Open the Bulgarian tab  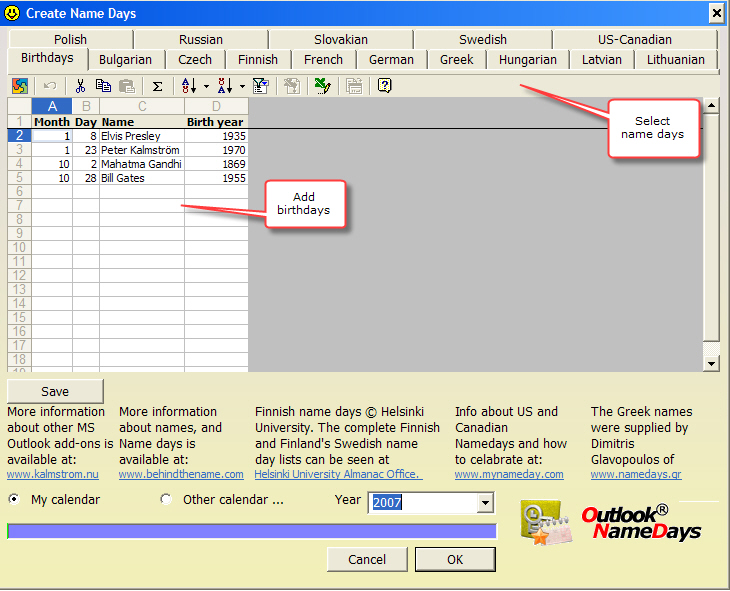coord(125,60)
